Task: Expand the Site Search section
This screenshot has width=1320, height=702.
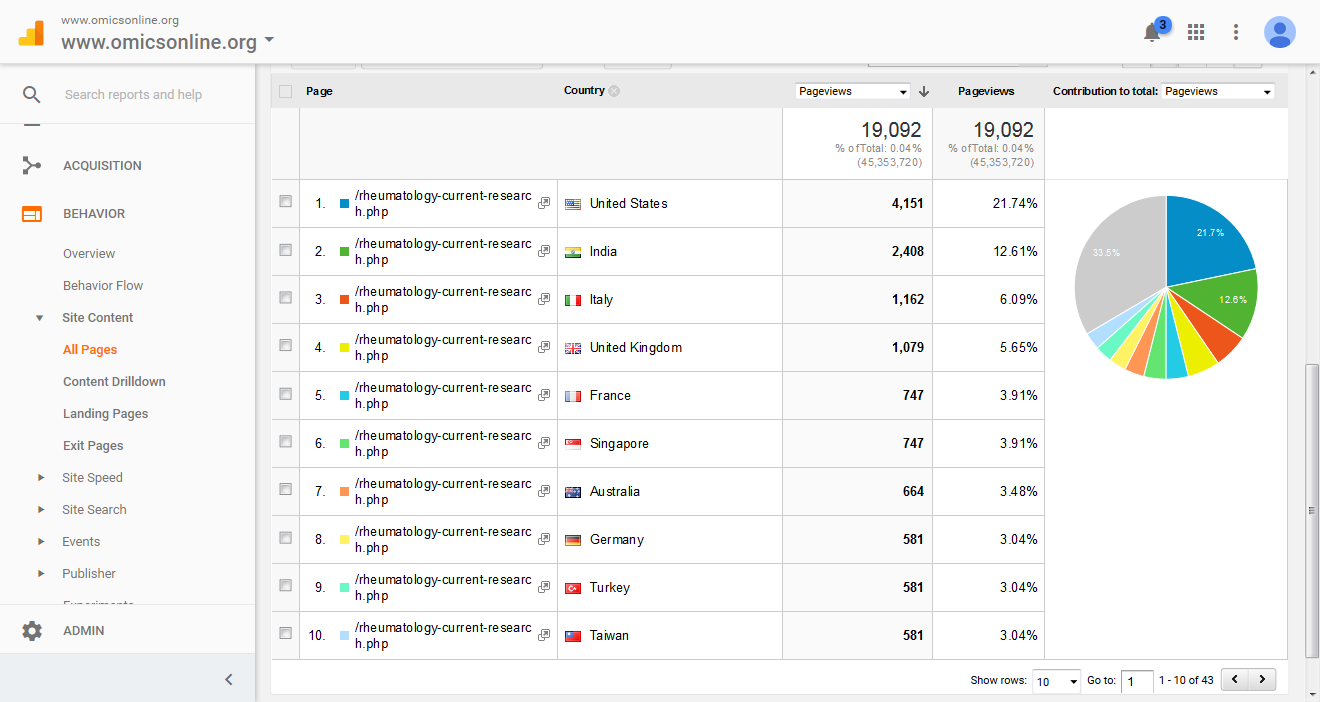Action: coord(41,510)
